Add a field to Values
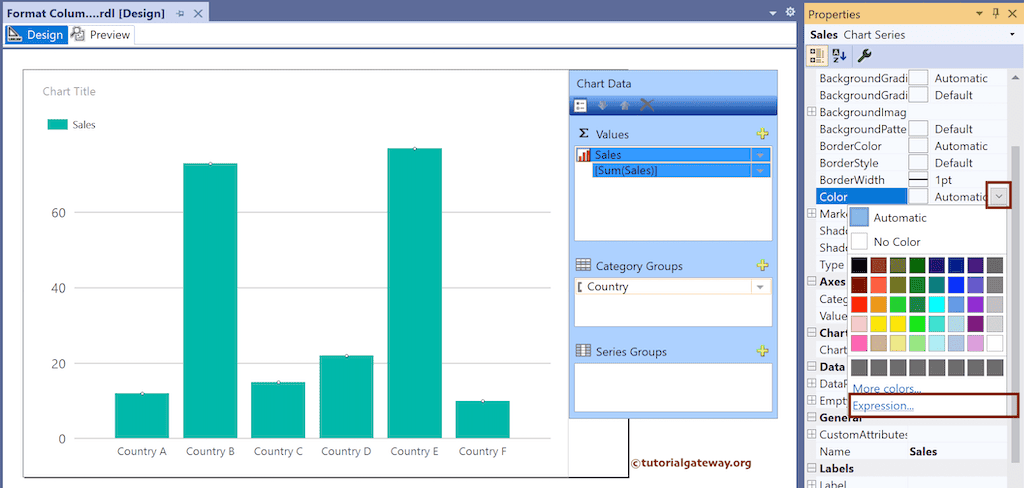 coord(762,134)
